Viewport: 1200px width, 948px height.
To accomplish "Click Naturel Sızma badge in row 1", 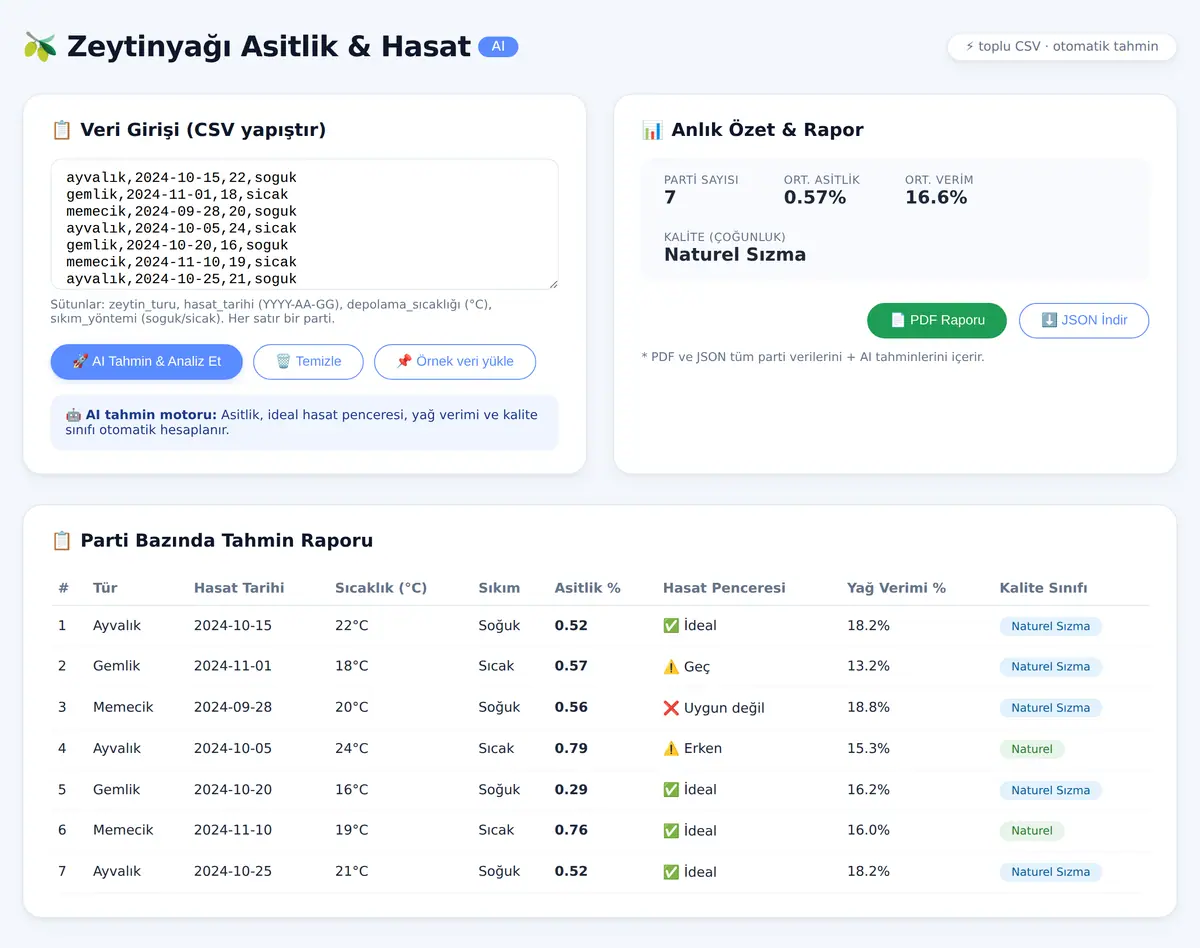I will tap(1051, 626).
